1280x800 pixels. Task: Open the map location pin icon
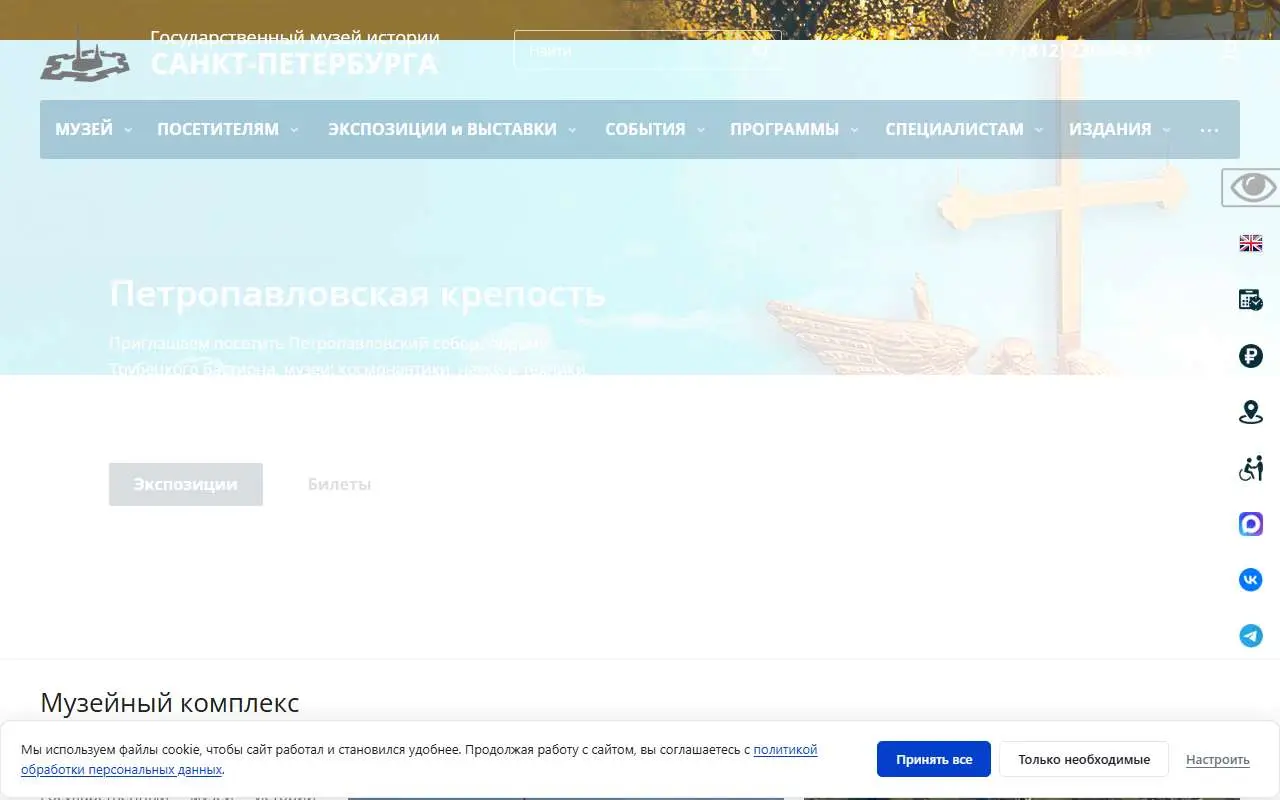click(1251, 412)
